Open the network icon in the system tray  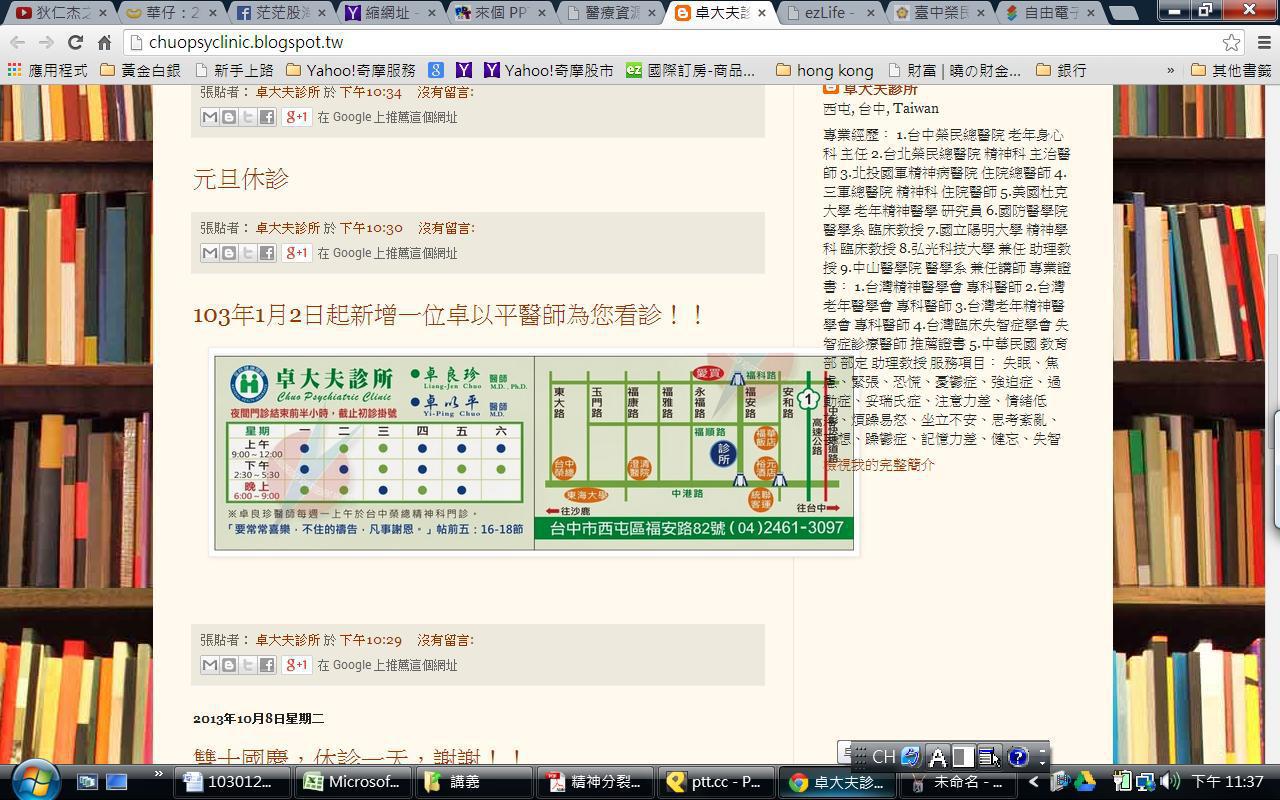point(1145,781)
